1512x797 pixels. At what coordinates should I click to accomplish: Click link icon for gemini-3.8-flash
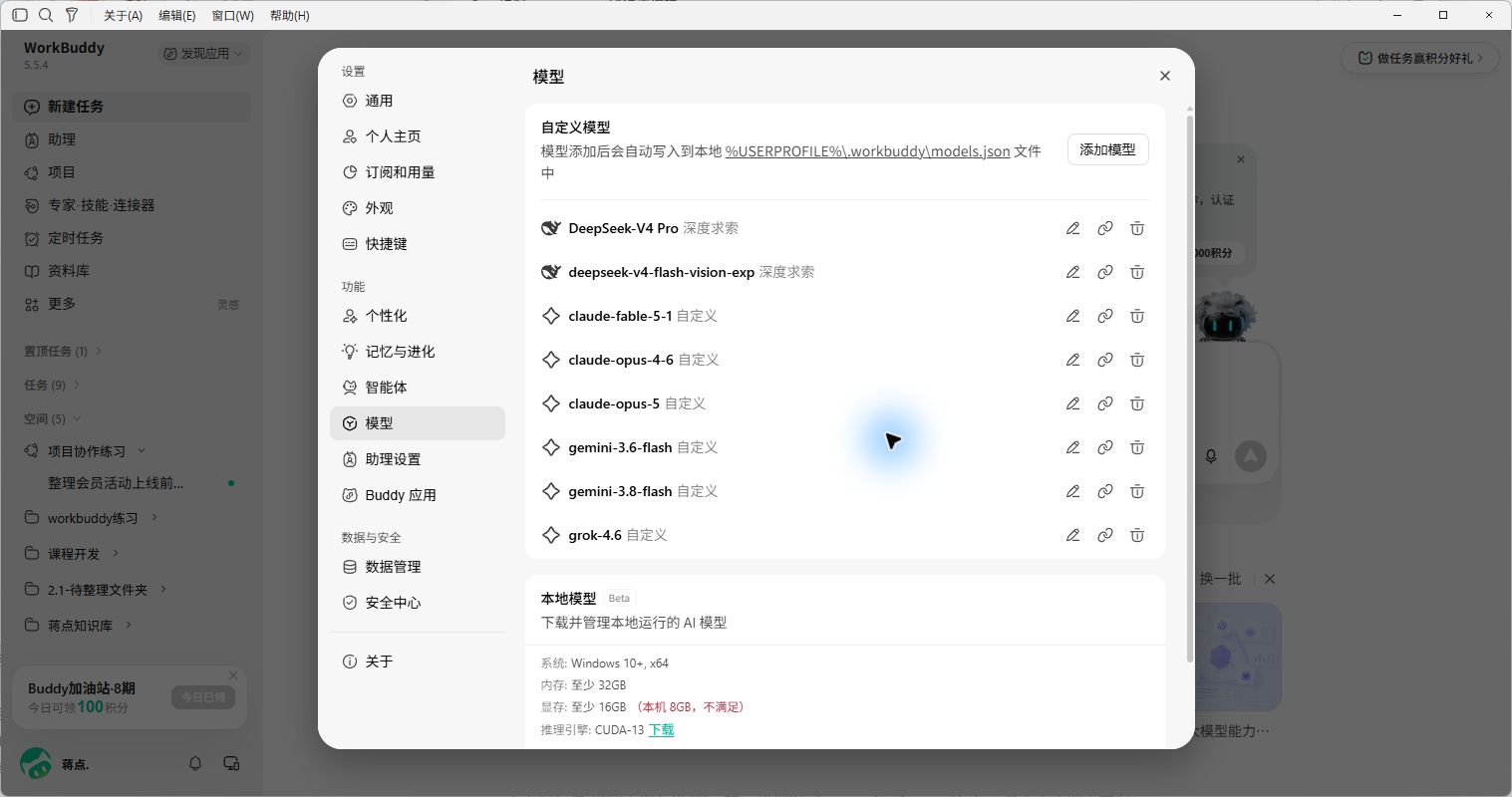1104,491
